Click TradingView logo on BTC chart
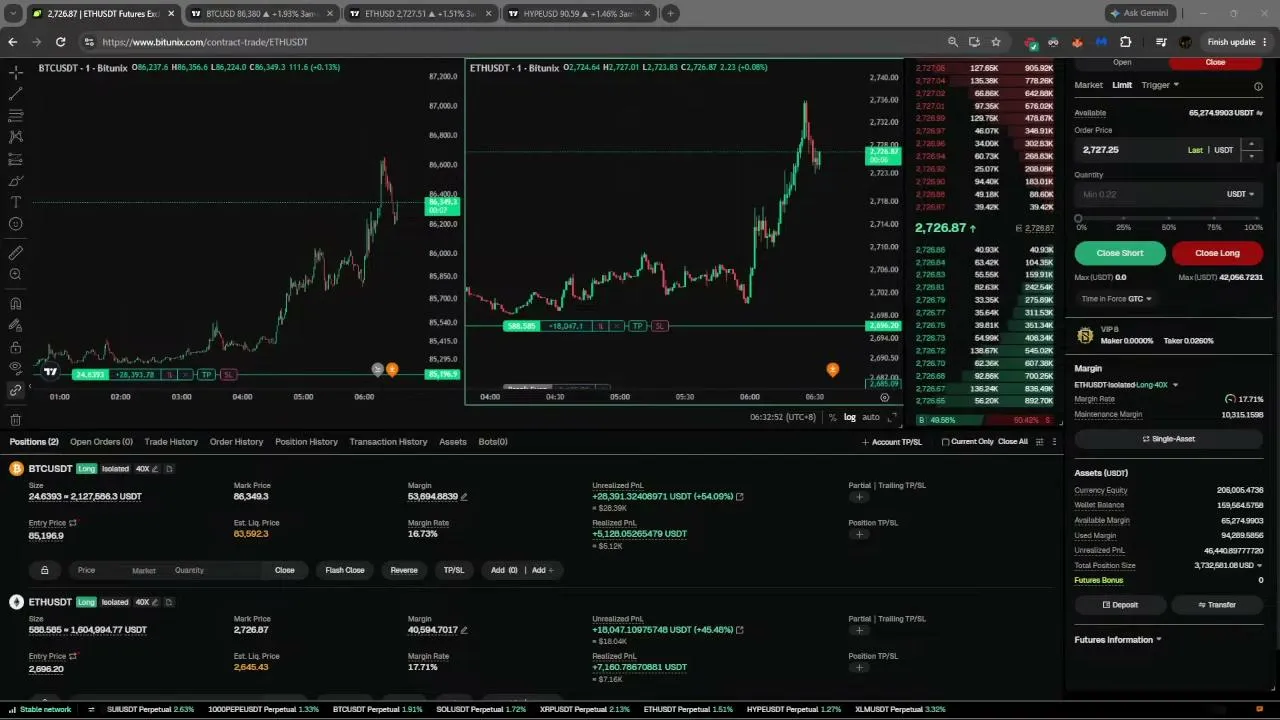 click(x=50, y=372)
